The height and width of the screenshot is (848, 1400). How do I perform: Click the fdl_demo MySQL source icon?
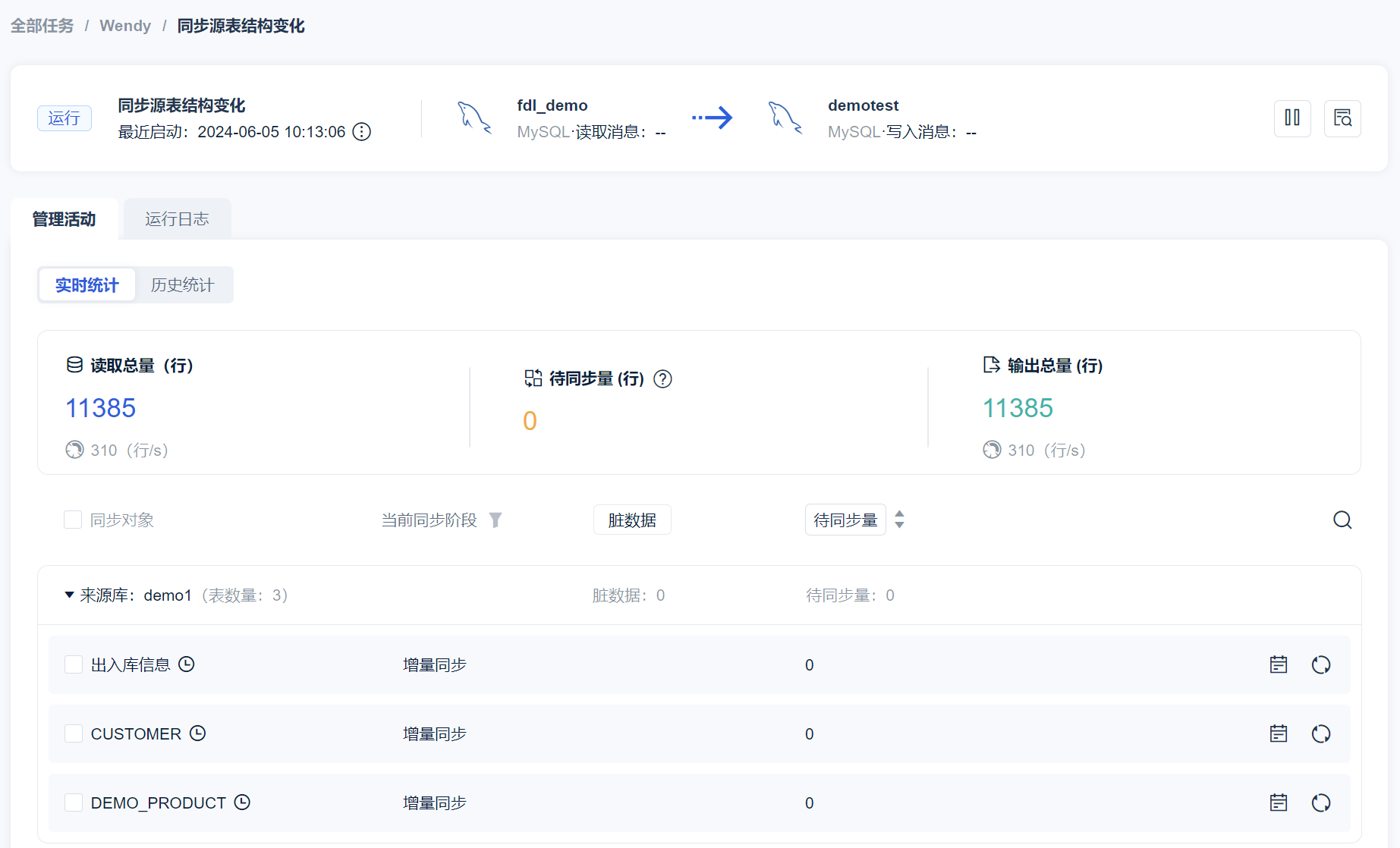click(474, 118)
